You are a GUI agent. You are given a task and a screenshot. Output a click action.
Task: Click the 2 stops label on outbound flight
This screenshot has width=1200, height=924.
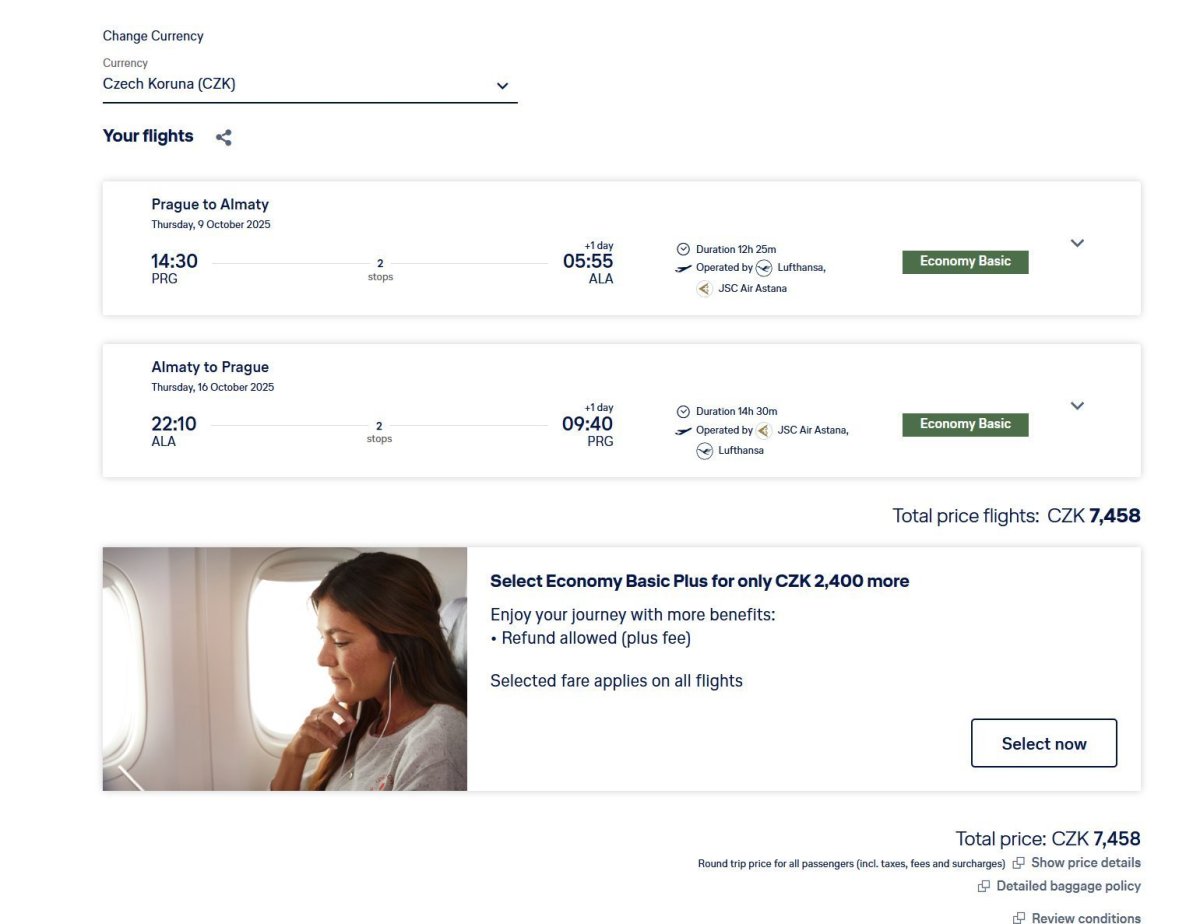(380, 269)
